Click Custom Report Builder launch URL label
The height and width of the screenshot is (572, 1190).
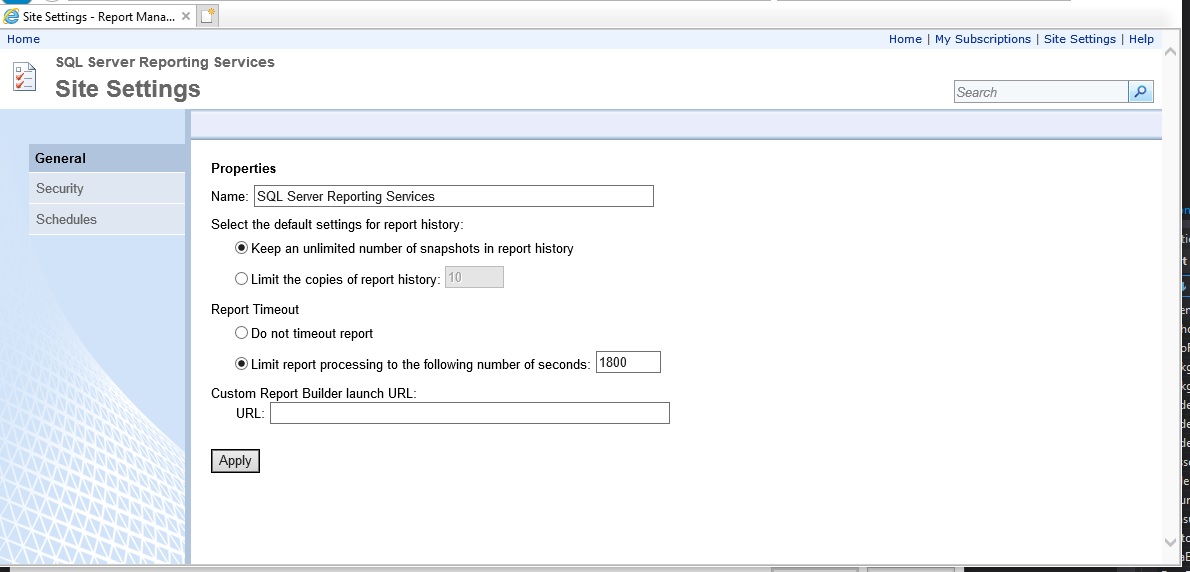coord(313,393)
